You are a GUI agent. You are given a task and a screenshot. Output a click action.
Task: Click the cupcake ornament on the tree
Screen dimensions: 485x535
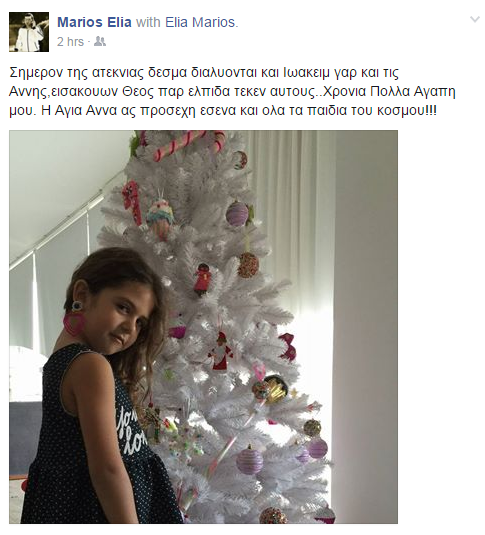pos(159,216)
